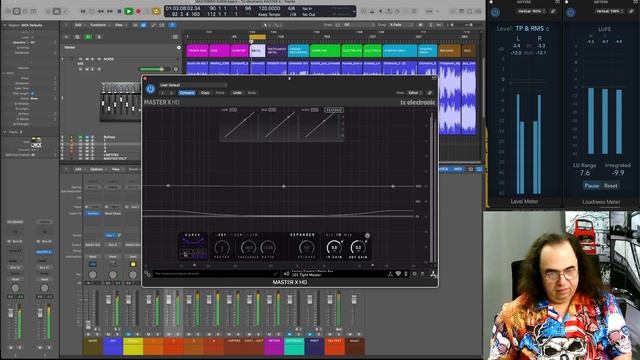Toggle Master X HD plugin power button
640x360 pixels.
(x=150, y=89)
